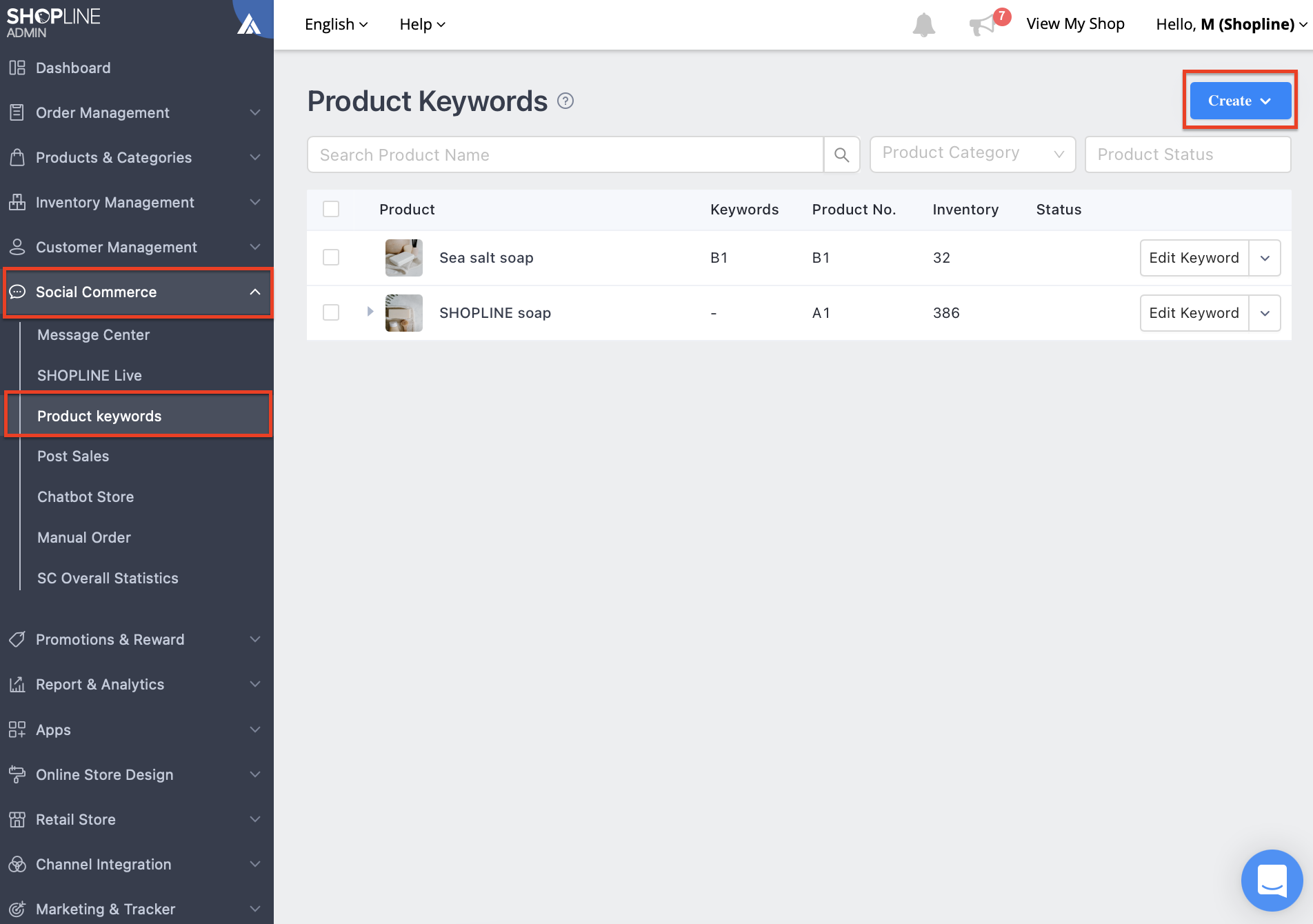Open the Hello, M (Shopline) account menu
Screen dimensions: 1313x924
pyautogui.click(x=1232, y=24)
